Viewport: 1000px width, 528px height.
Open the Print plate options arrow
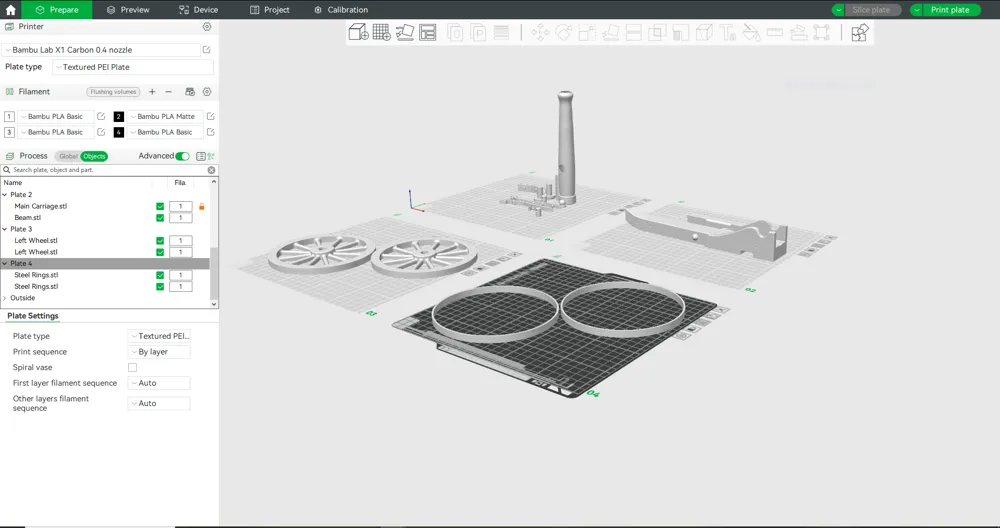(916, 10)
